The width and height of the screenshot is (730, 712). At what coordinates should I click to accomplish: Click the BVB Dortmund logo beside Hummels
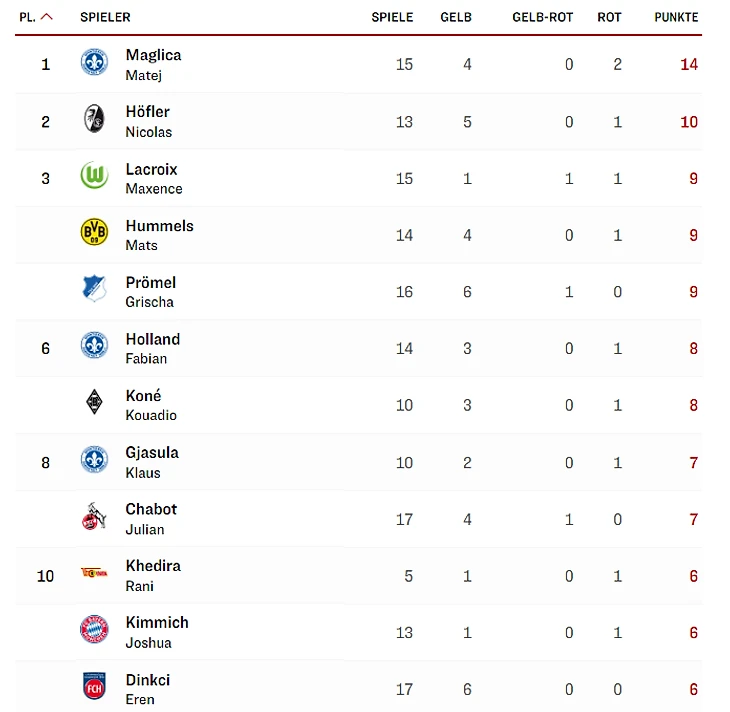click(x=94, y=233)
